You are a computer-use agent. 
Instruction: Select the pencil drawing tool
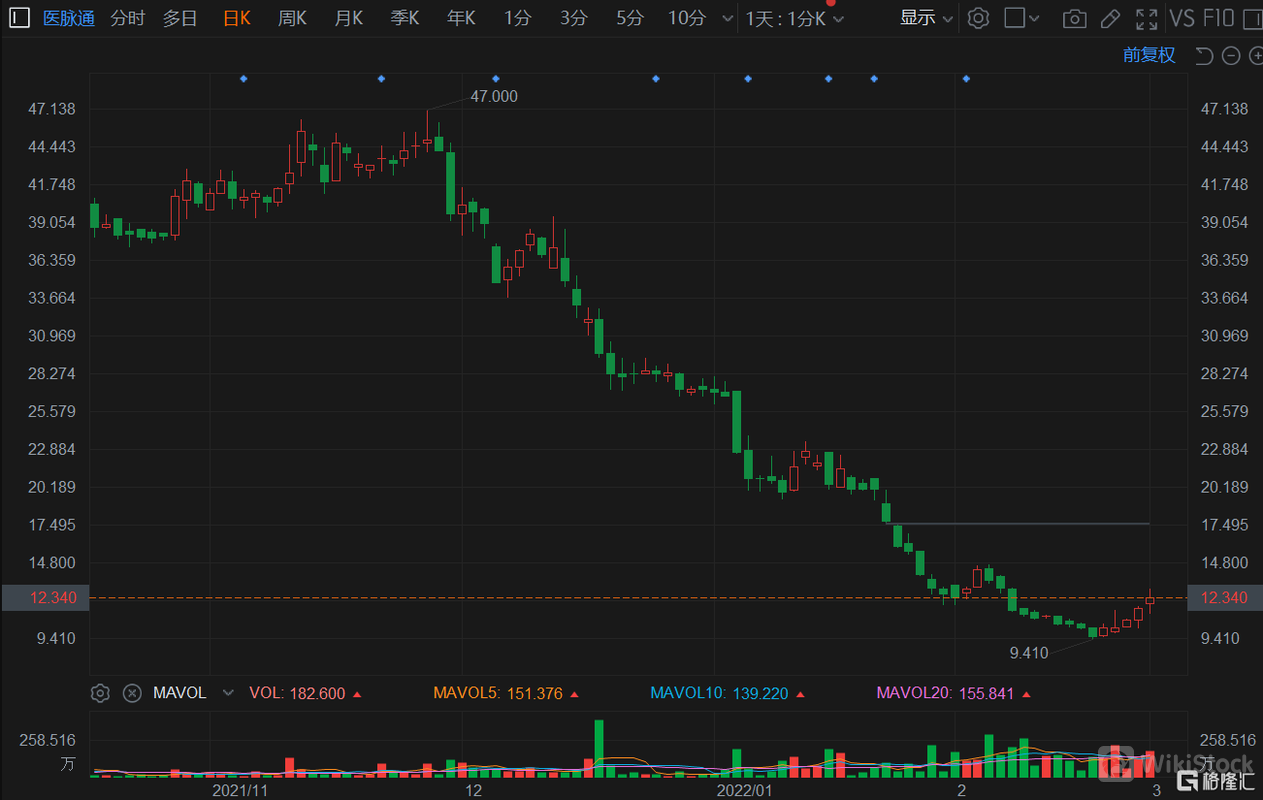click(1110, 18)
